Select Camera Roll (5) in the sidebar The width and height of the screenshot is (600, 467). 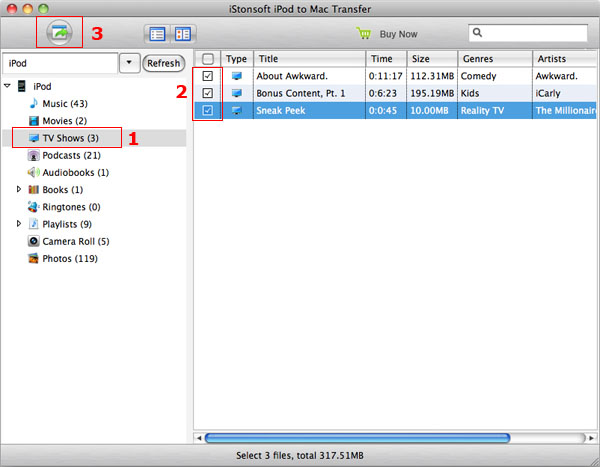pyautogui.click(x=76, y=242)
